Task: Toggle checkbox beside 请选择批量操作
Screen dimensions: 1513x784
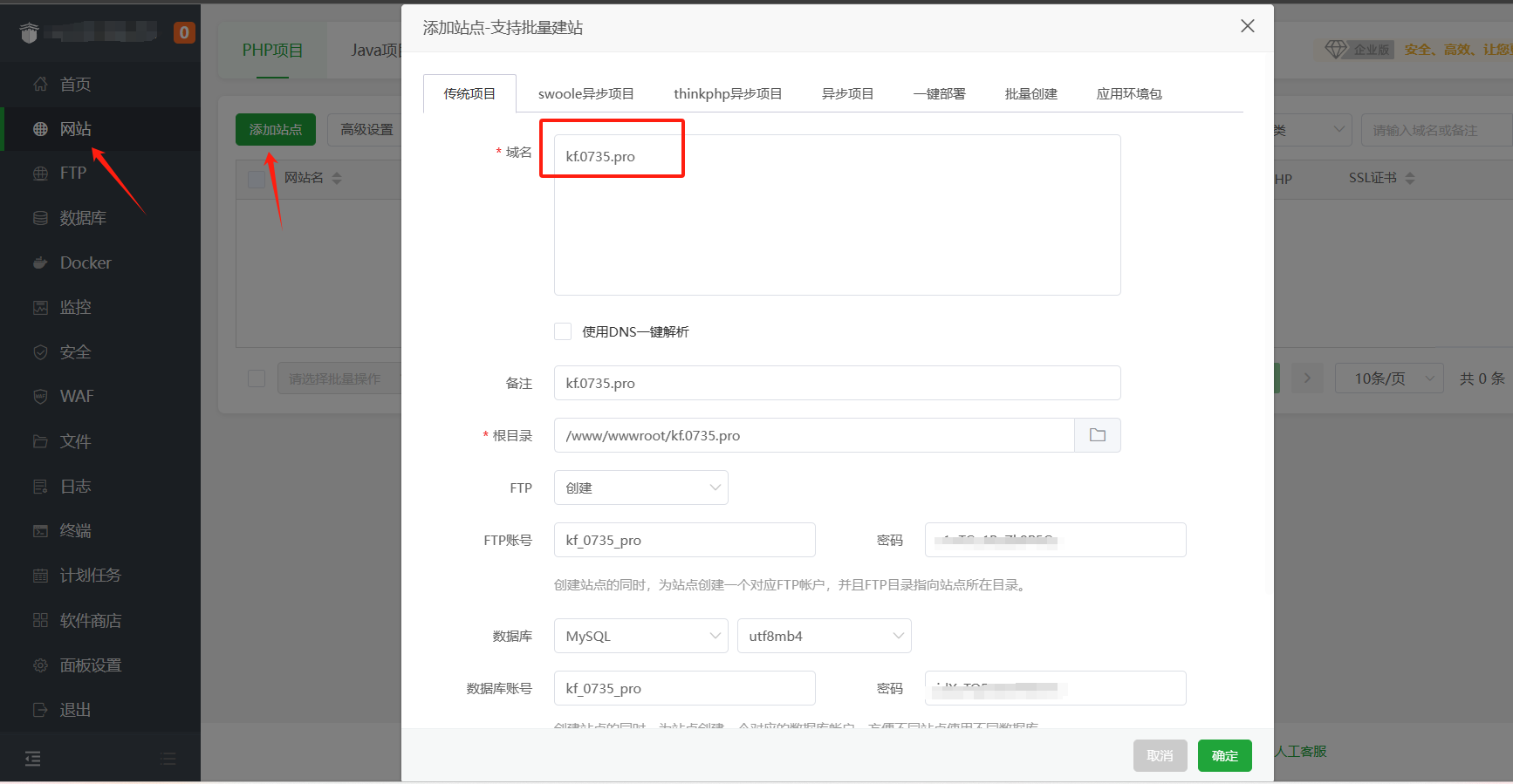Action: tap(257, 378)
